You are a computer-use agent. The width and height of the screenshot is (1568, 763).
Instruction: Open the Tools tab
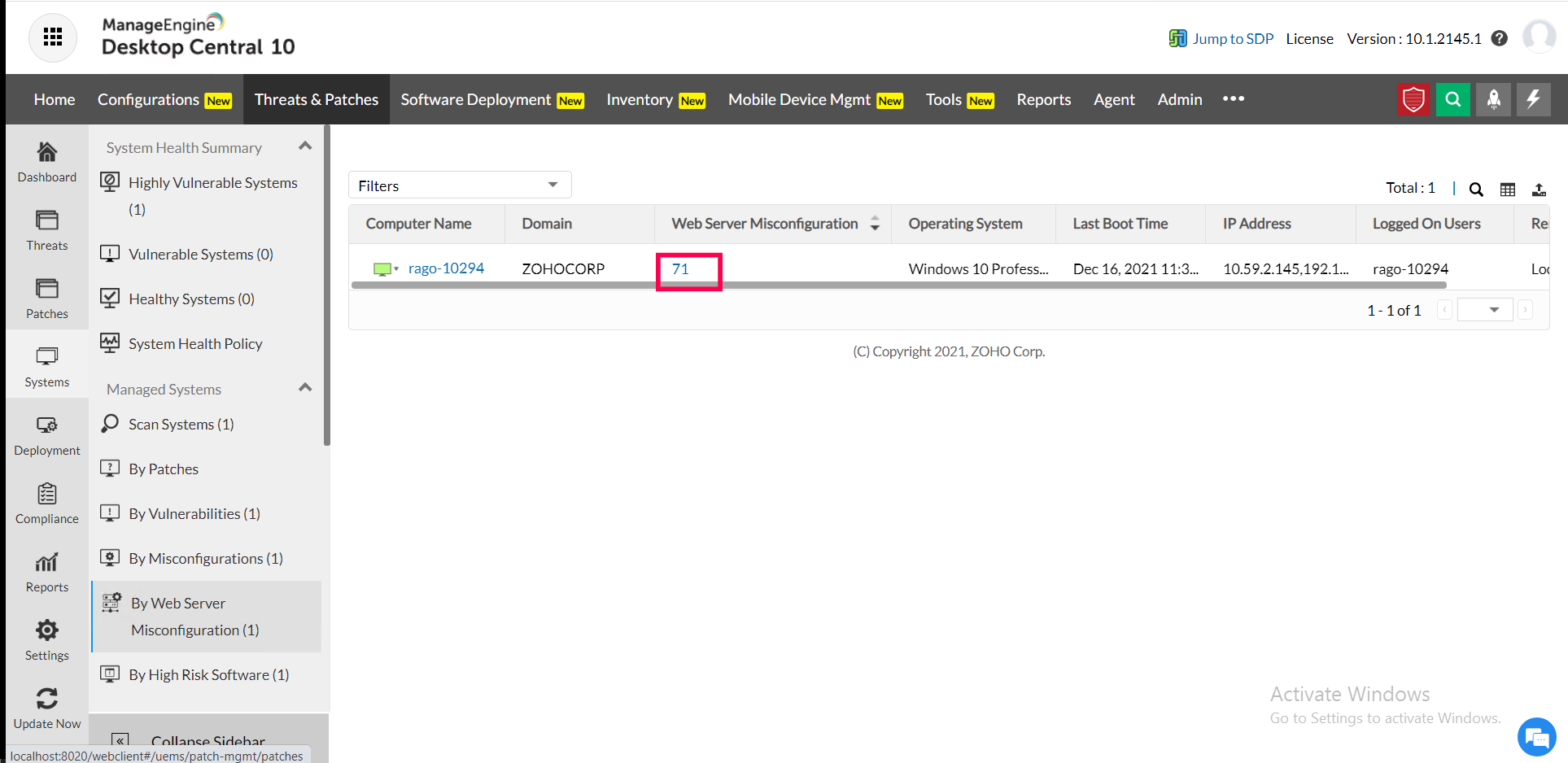(960, 99)
